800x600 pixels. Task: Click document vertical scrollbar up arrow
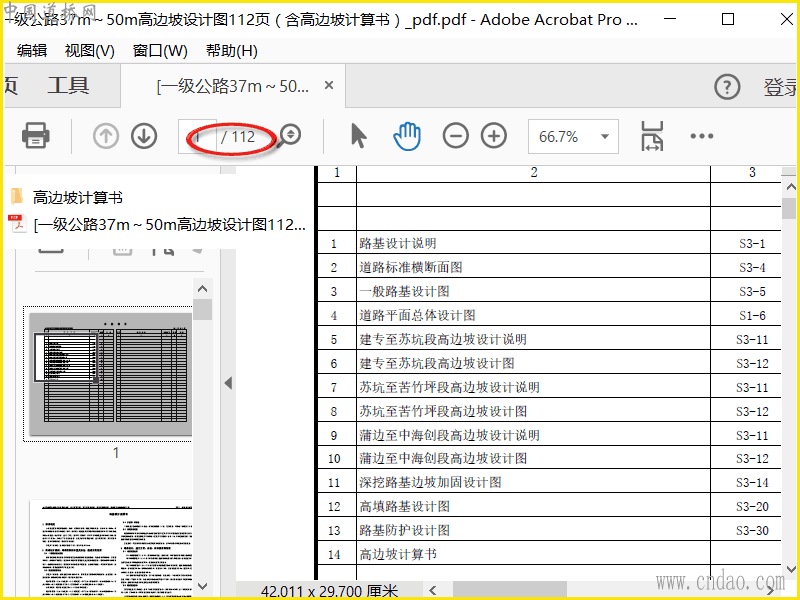click(790, 187)
